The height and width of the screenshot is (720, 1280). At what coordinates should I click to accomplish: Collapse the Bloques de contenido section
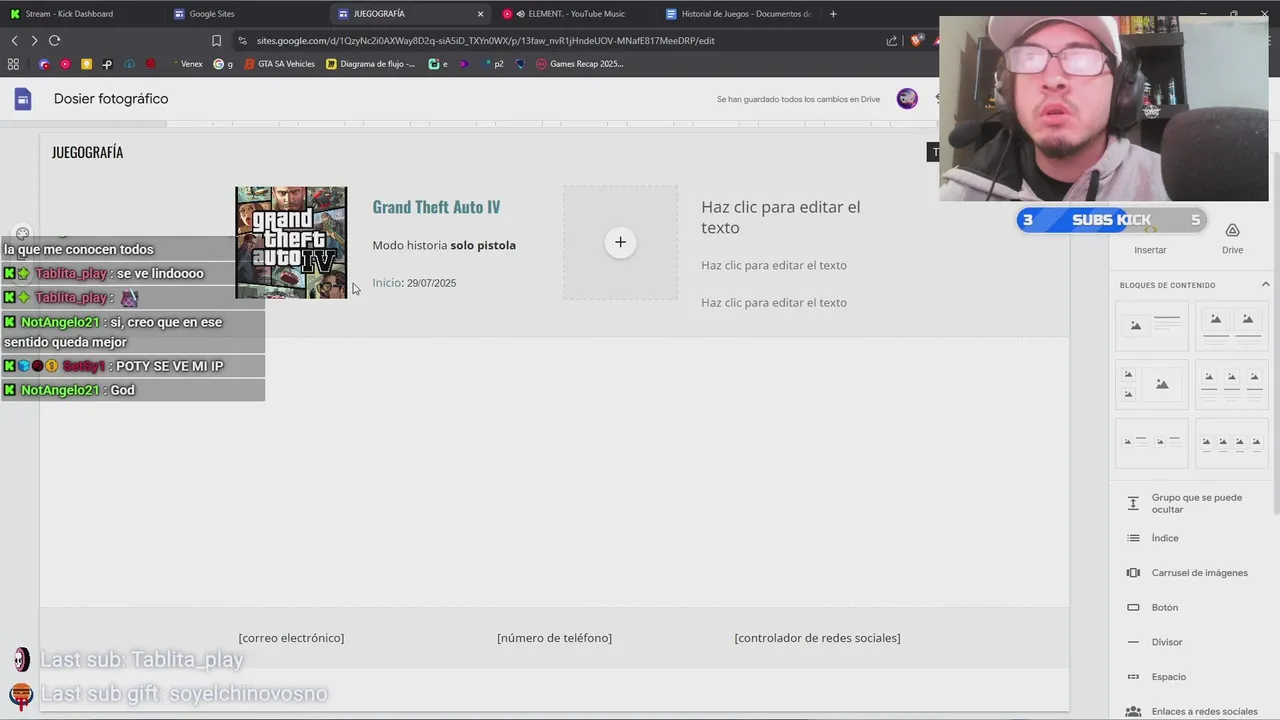pos(1266,285)
